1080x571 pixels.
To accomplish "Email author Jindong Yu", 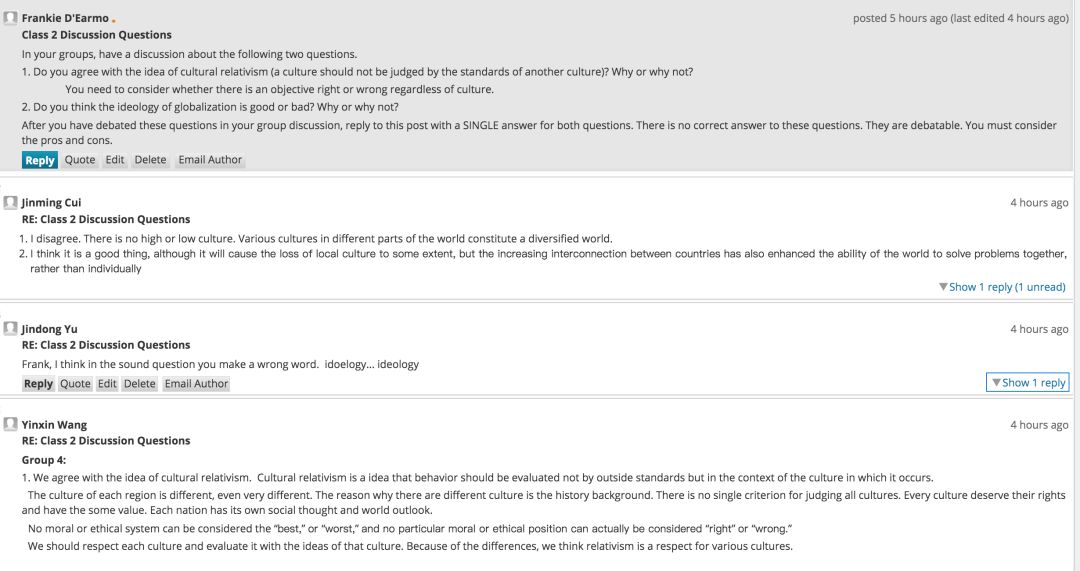I will 196,384.
